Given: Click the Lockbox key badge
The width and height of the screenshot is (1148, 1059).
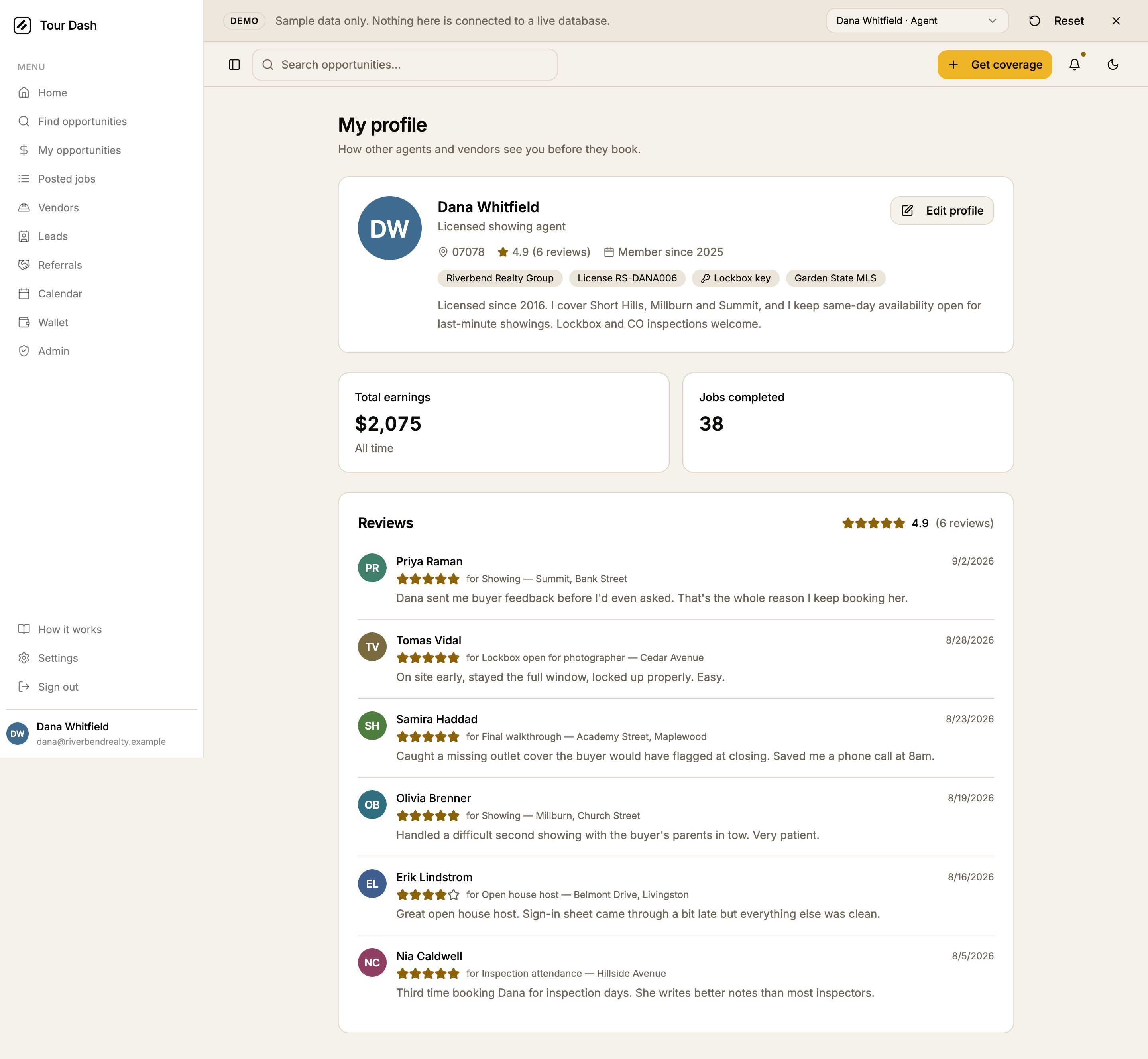Looking at the screenshot, I should pos(735,278).
